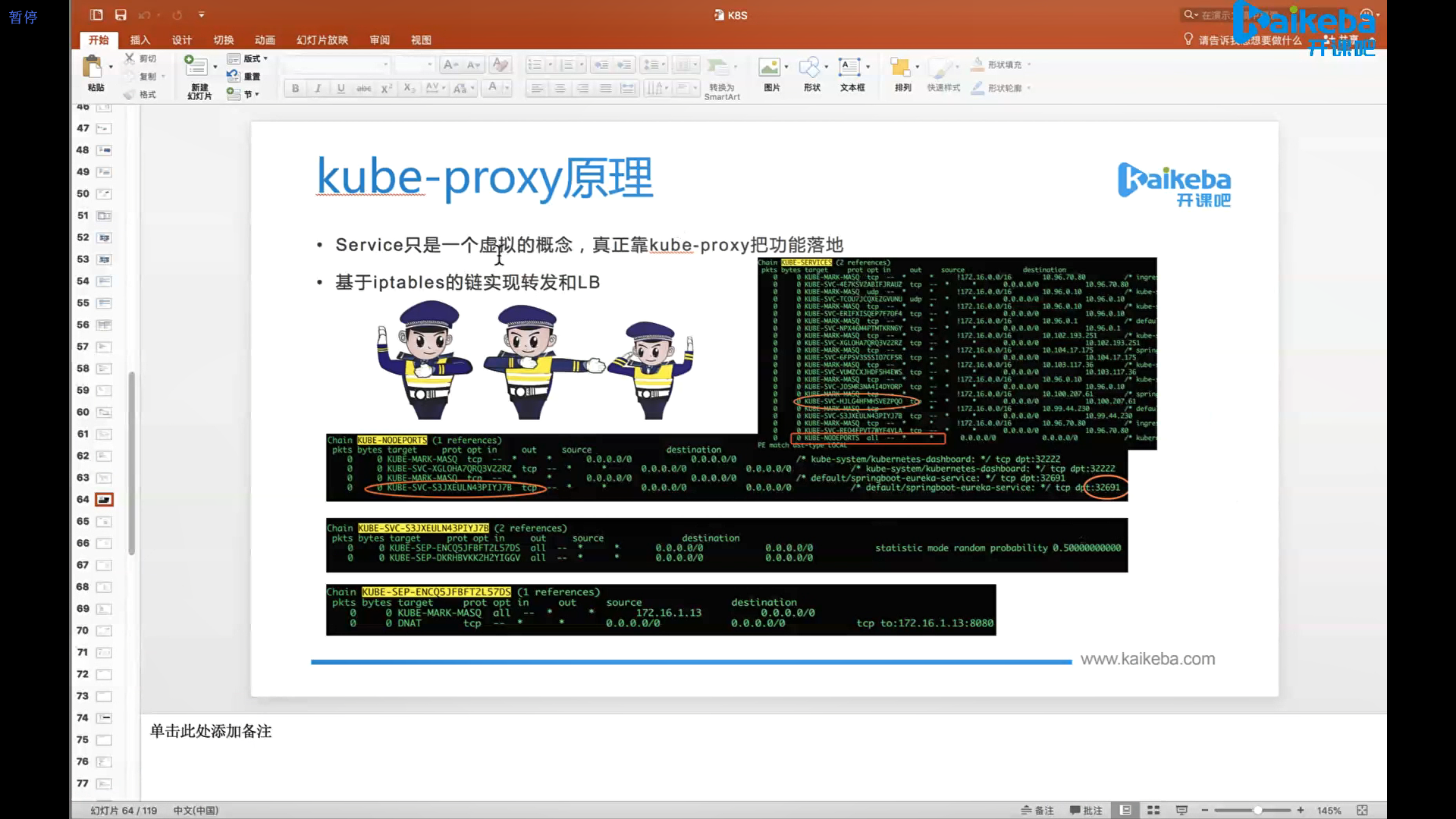
Task: Click the New Slide (新建幻灯片) icon
Action: point(196,67)
